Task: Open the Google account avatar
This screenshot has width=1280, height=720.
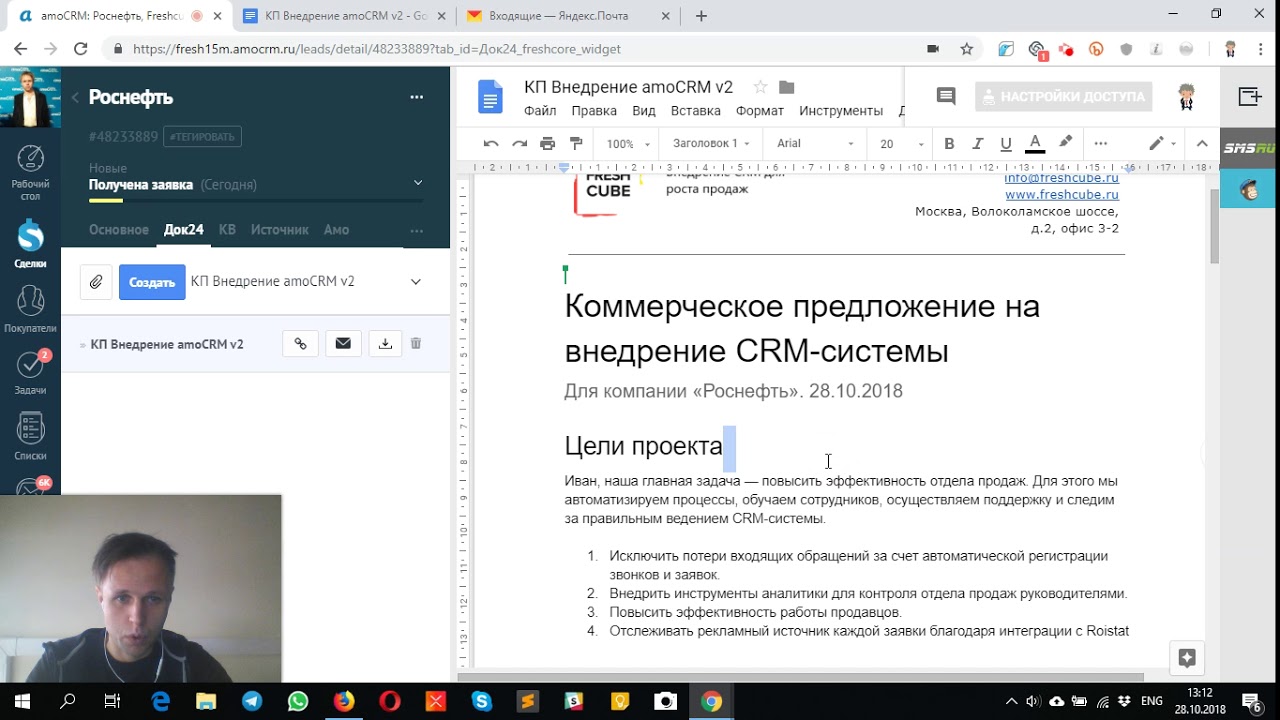Action: click(1186, 96)
